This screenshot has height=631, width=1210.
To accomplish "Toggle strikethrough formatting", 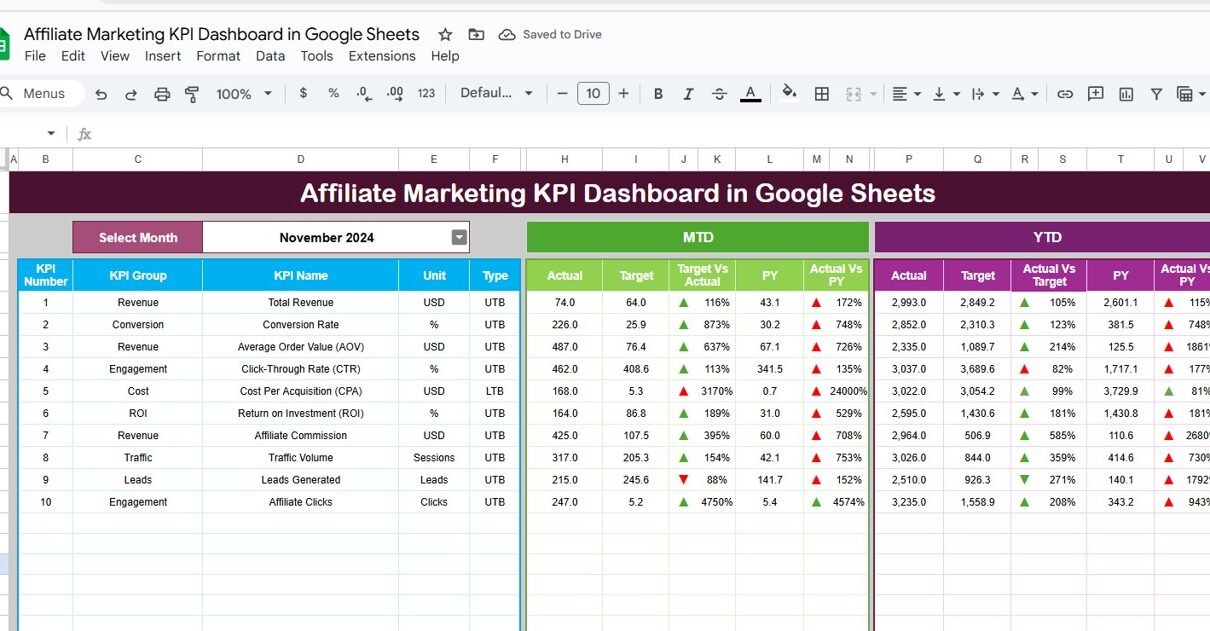I will (718, 93).
